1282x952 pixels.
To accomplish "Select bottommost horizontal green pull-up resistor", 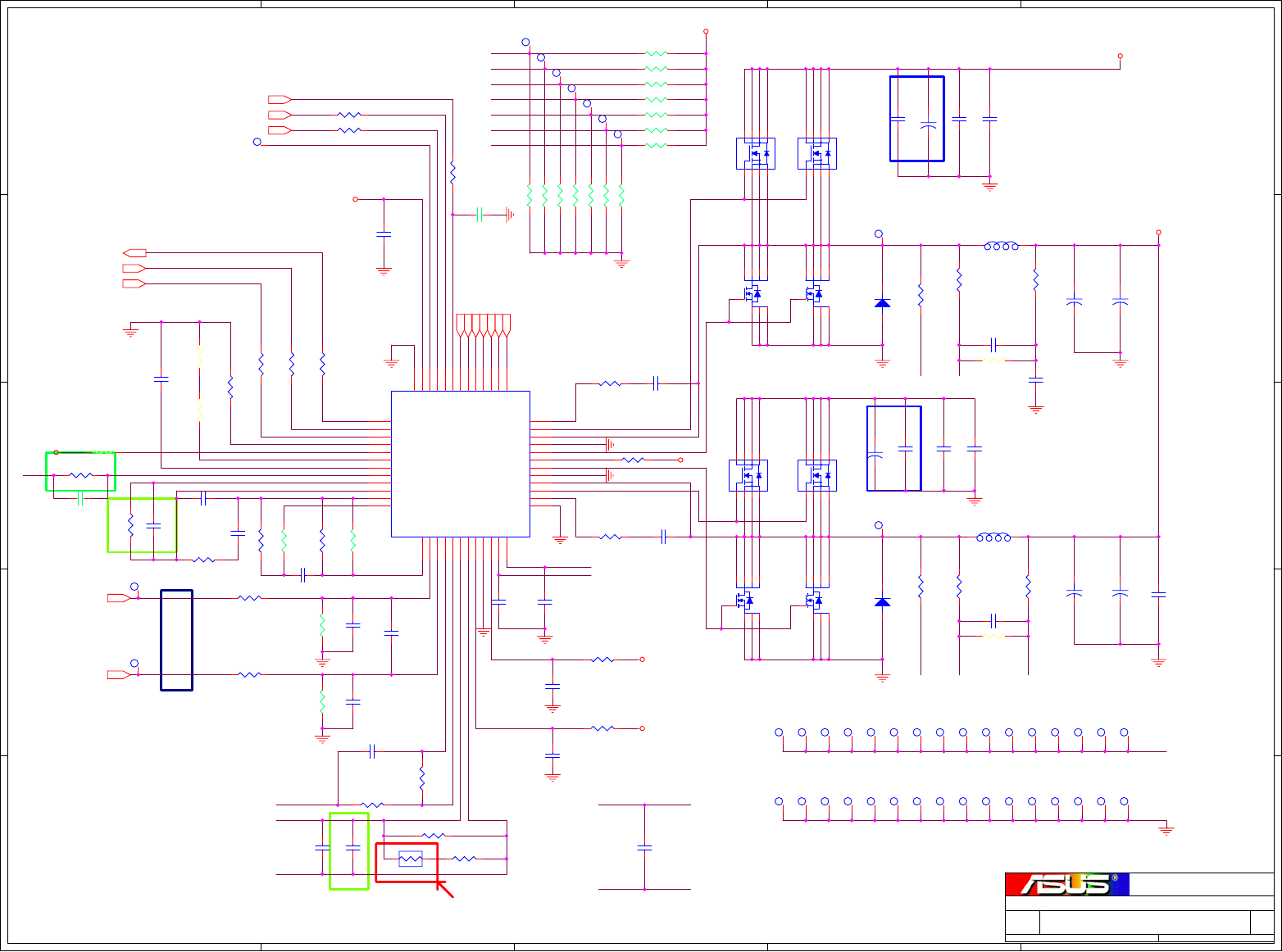I will click(657, 146).
